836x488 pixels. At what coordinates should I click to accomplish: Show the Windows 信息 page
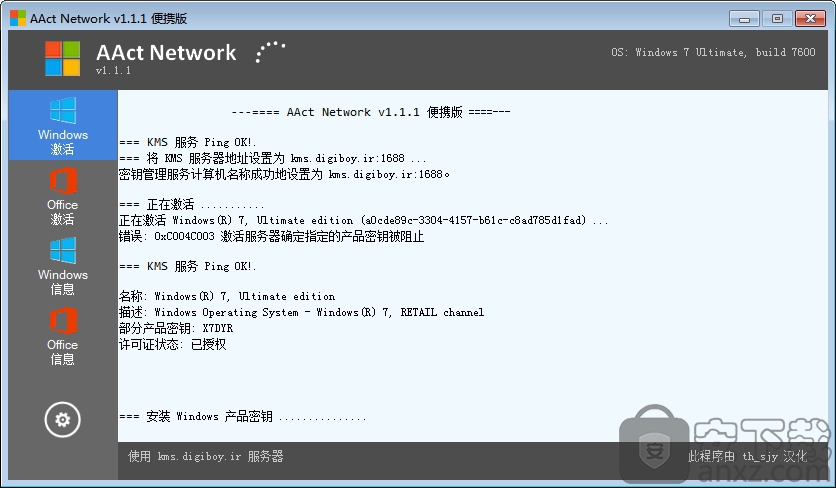63,266
